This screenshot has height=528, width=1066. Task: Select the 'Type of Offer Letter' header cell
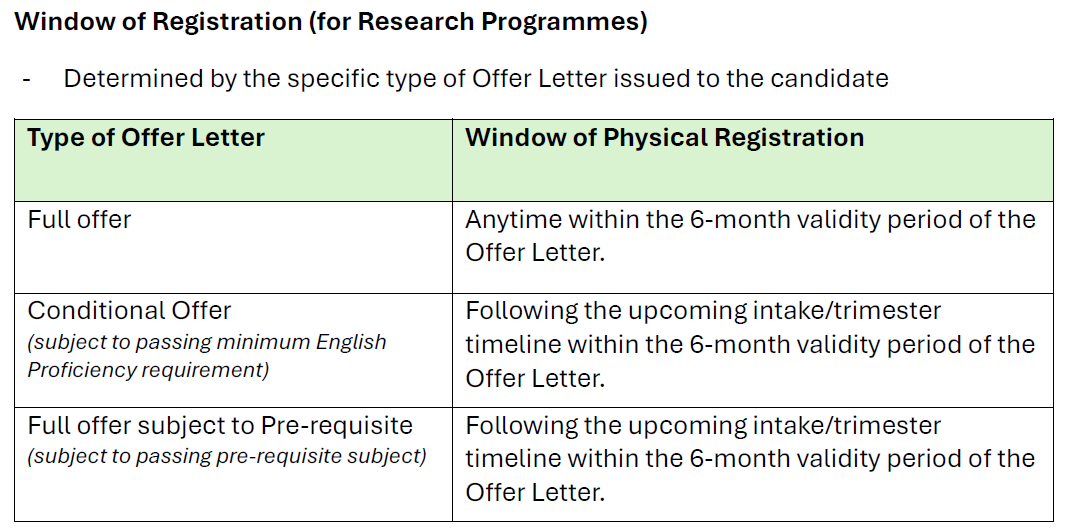tap(234, 160)
